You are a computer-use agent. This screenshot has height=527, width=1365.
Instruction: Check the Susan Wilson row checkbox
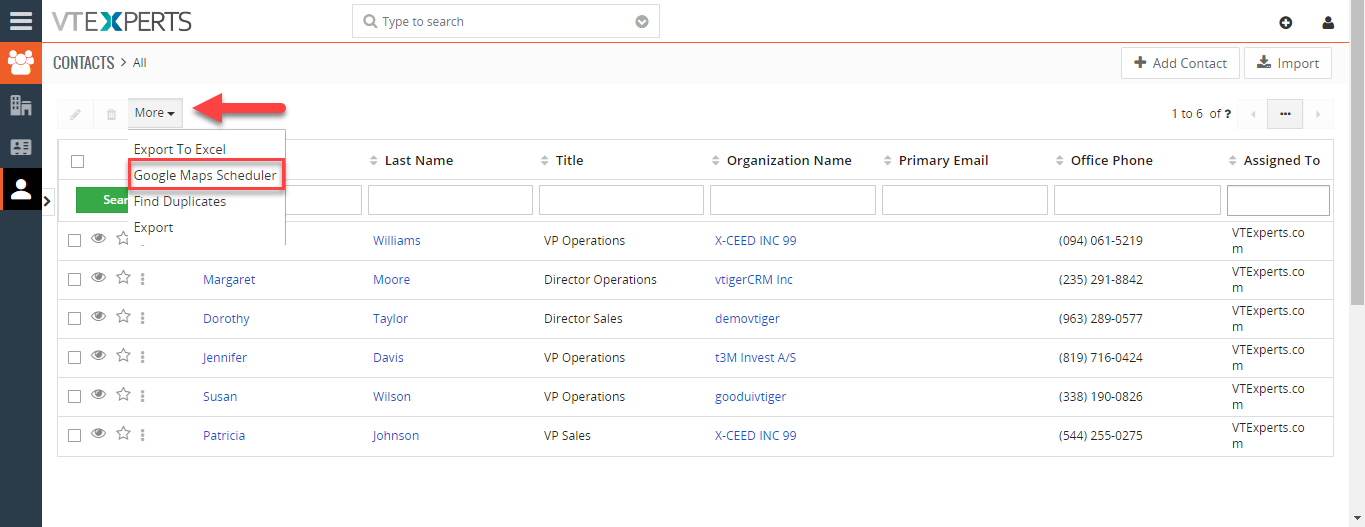pyautogui.click(x=74, y=397)
